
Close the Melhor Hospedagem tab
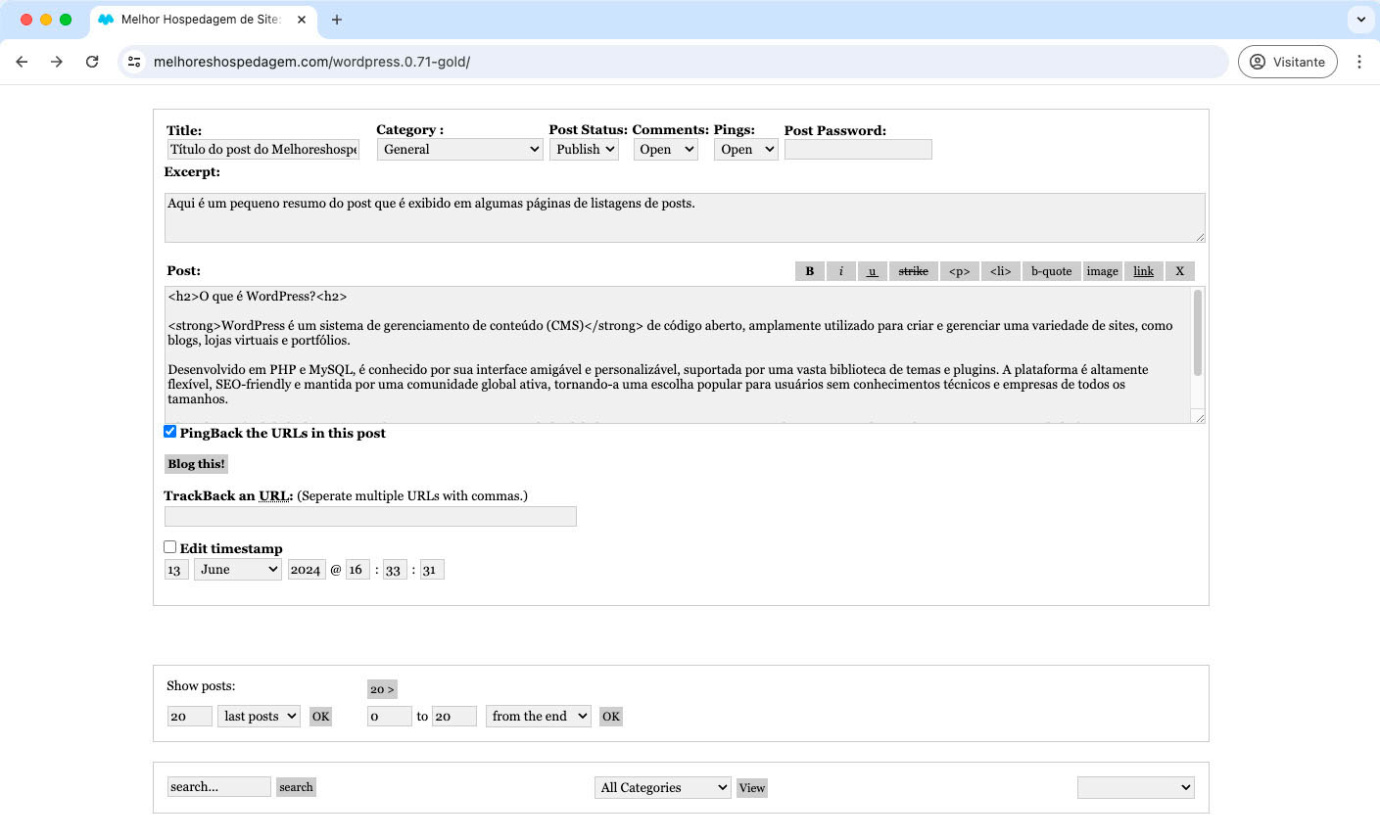point(301,20)
